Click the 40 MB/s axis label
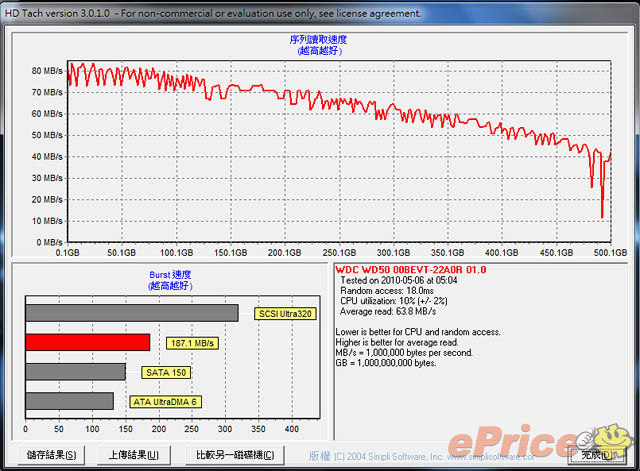This screenshot has width=640, height=471. [47, 157]
